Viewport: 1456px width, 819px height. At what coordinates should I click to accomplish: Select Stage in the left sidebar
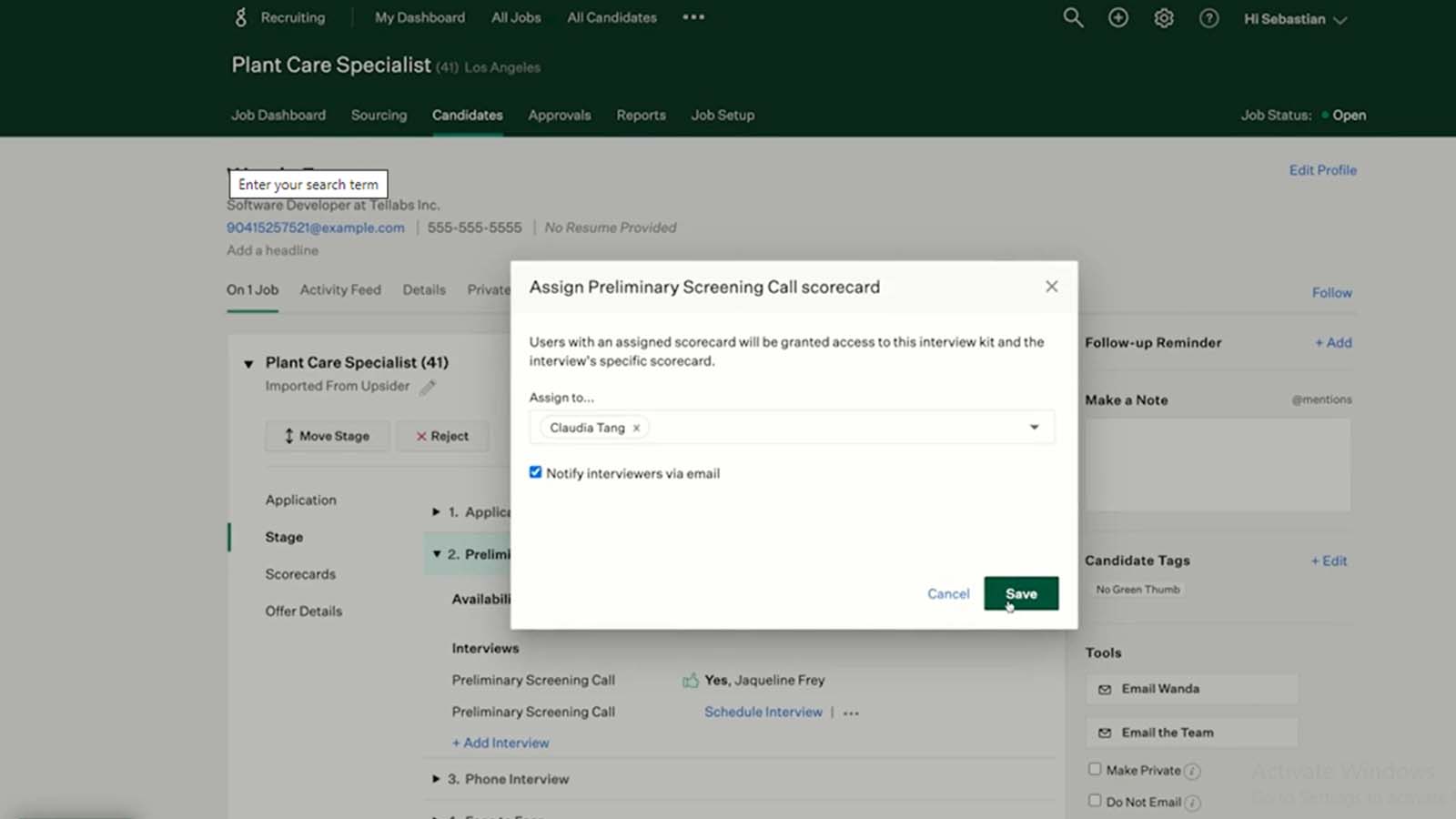click(x=284, y=538)
